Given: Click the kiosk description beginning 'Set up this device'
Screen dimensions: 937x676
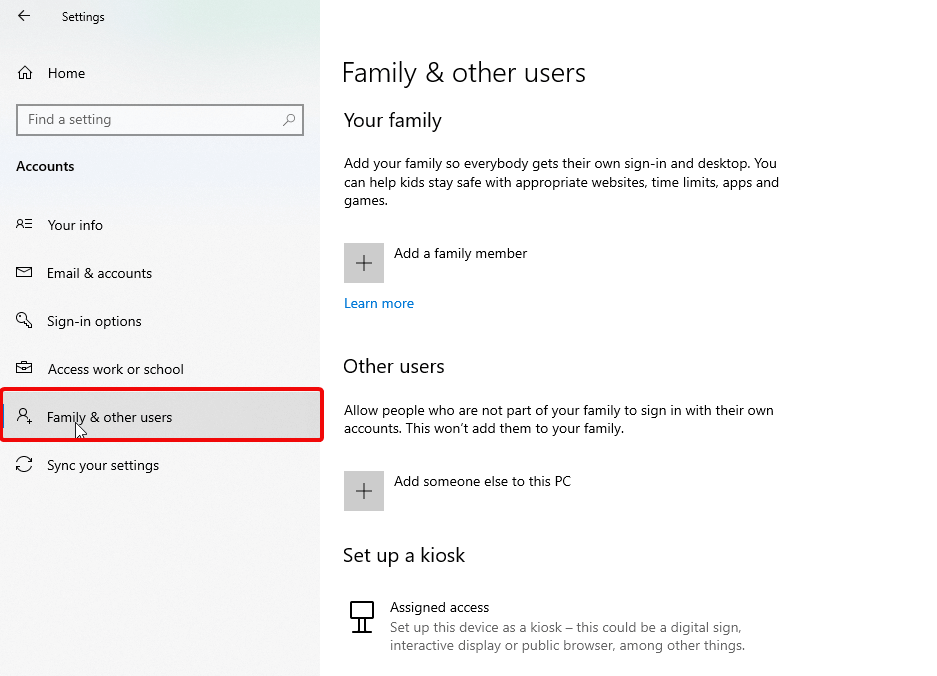Looking at the screenshot, I should (567, 637).
